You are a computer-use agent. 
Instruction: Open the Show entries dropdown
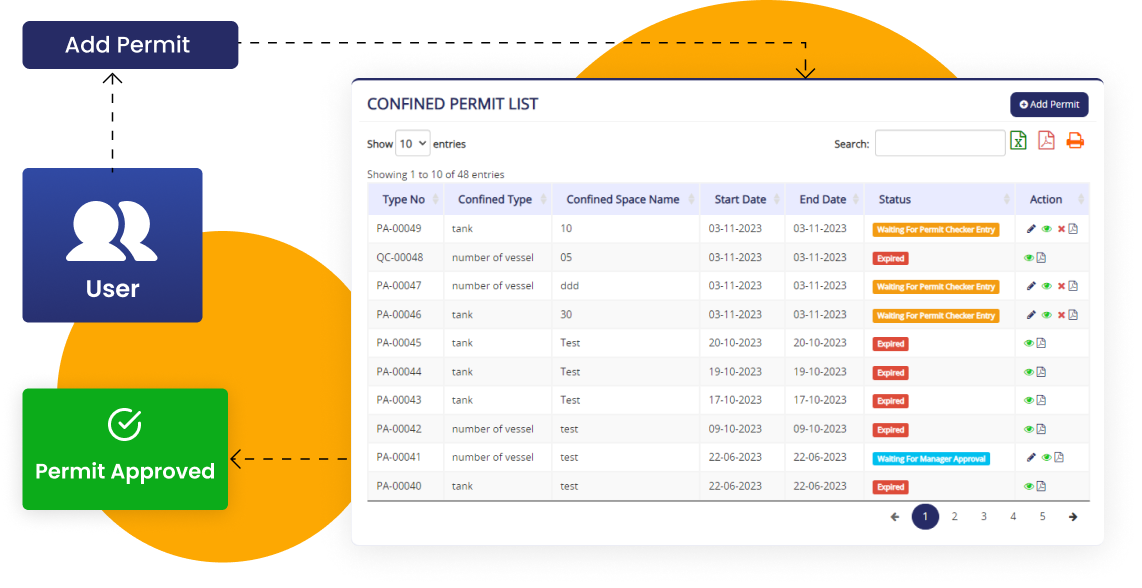click(x=412, y=143)
